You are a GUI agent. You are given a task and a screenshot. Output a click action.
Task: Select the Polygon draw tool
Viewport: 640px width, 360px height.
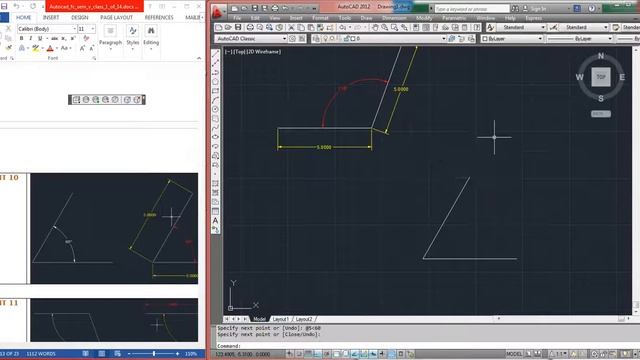pos(215,82)
